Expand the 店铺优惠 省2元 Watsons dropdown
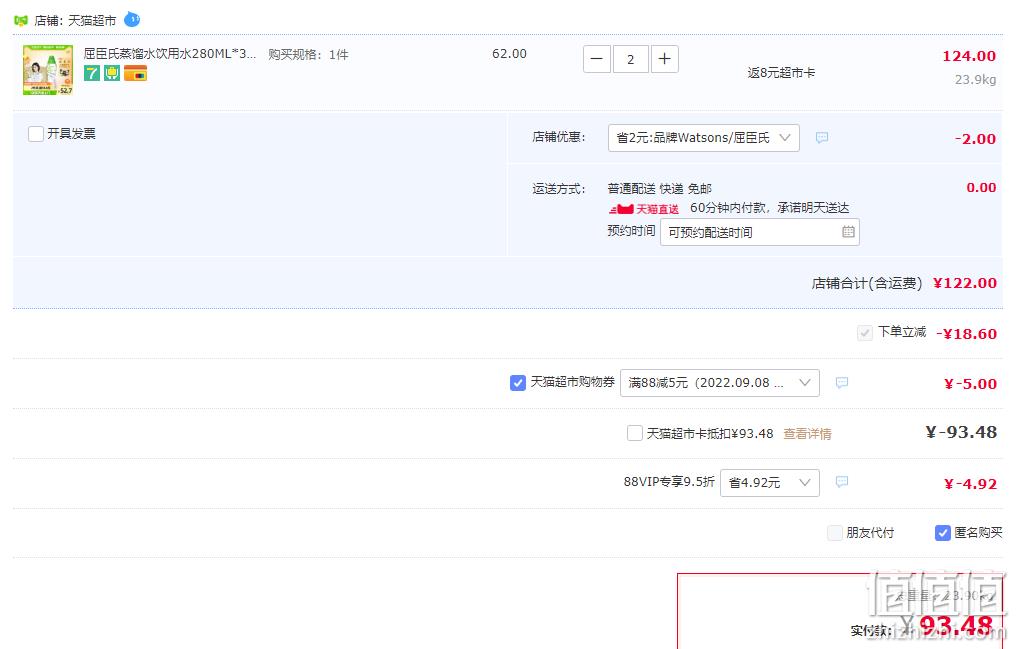Viewport: 1016px width, 649px height. [704, 138]
